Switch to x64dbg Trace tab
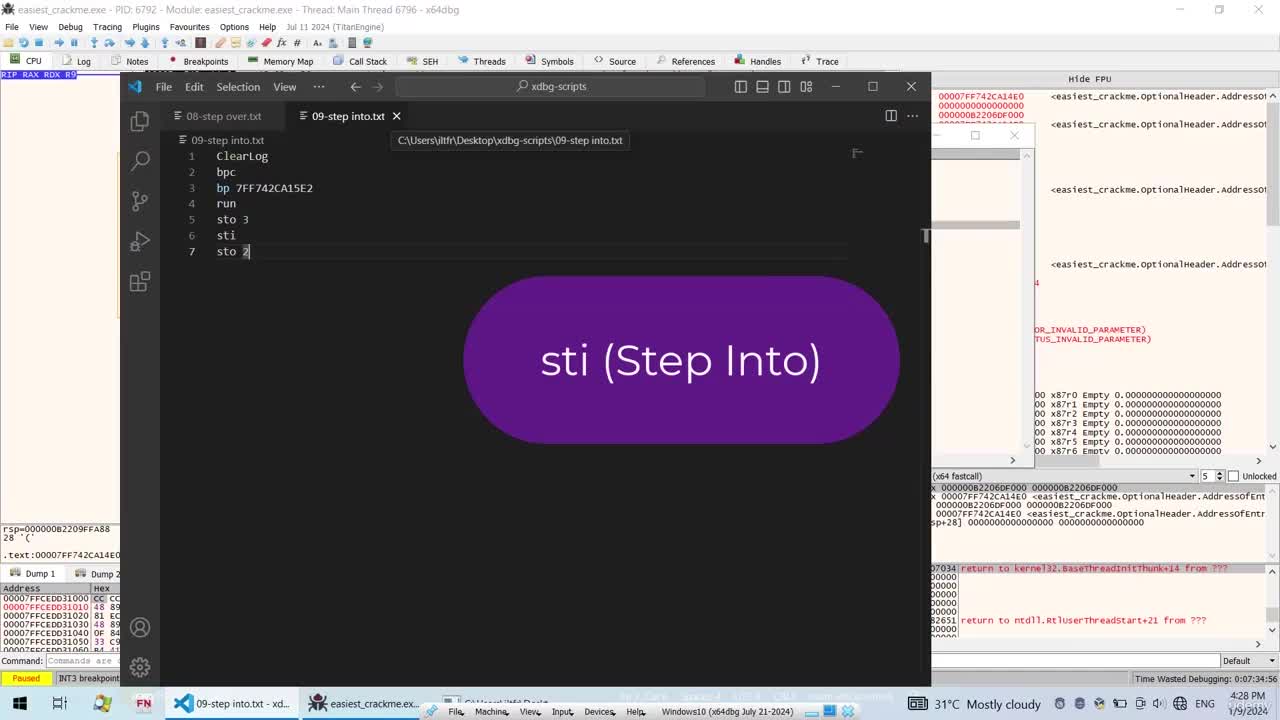The width and height of the screenshot is (1280, 720). [x=819, y=61]
